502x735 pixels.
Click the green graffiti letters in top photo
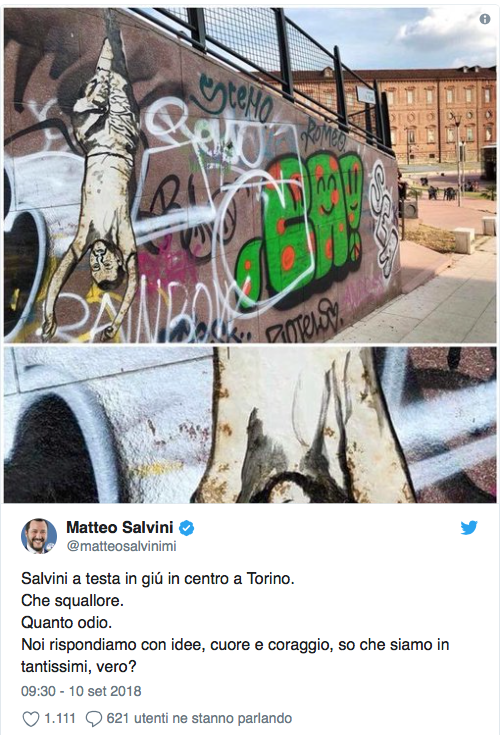pyautogui.click(x=300, y=225)
